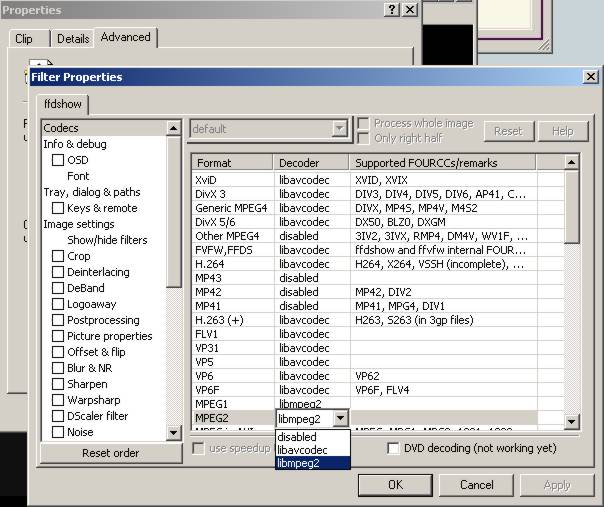The height and width of the screenshot is (507, 604).
Task: Toggle the Sharpen filter checkbox
Action: (59, 384)
